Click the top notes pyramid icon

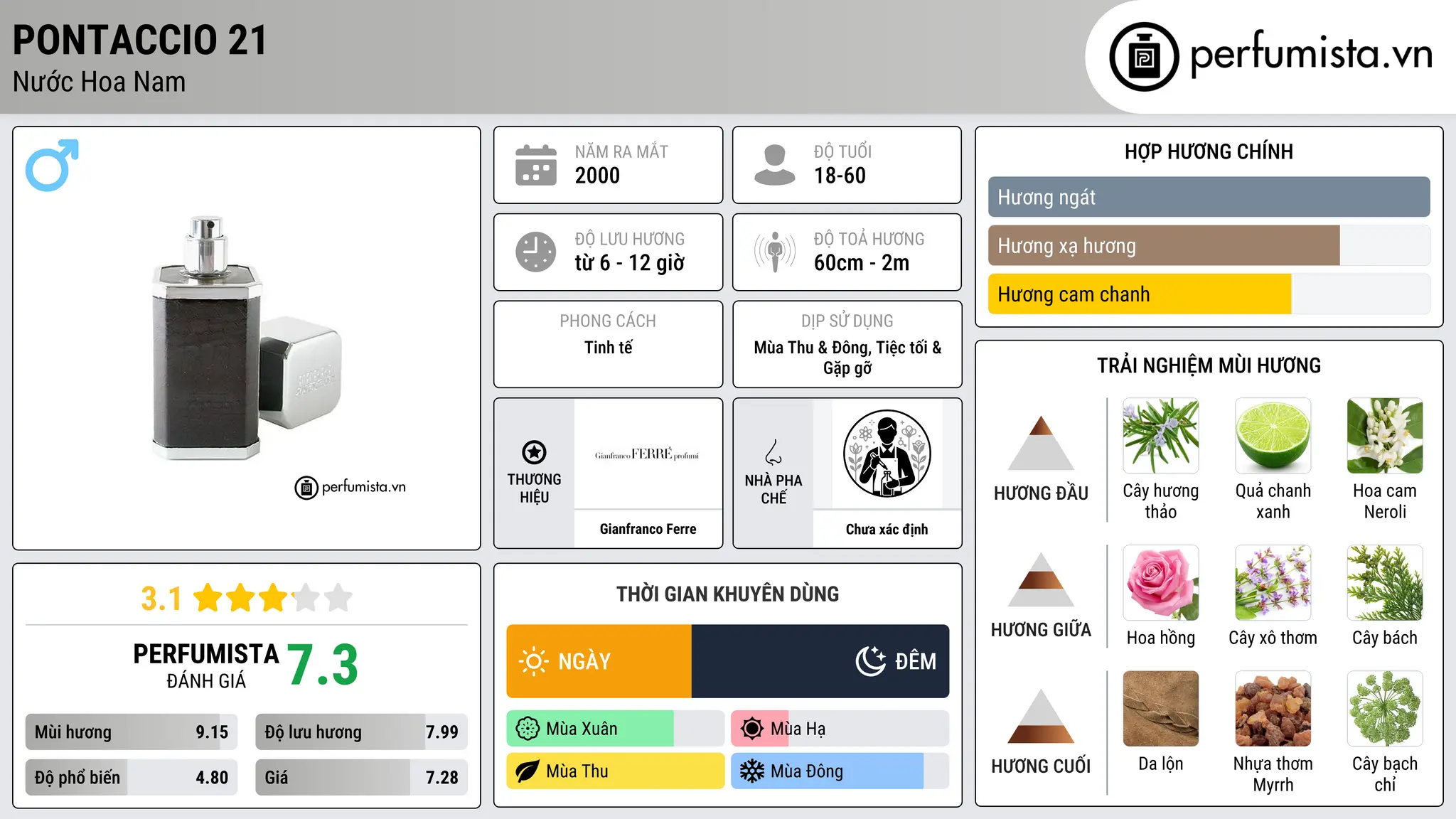(x=1041, y=443)
